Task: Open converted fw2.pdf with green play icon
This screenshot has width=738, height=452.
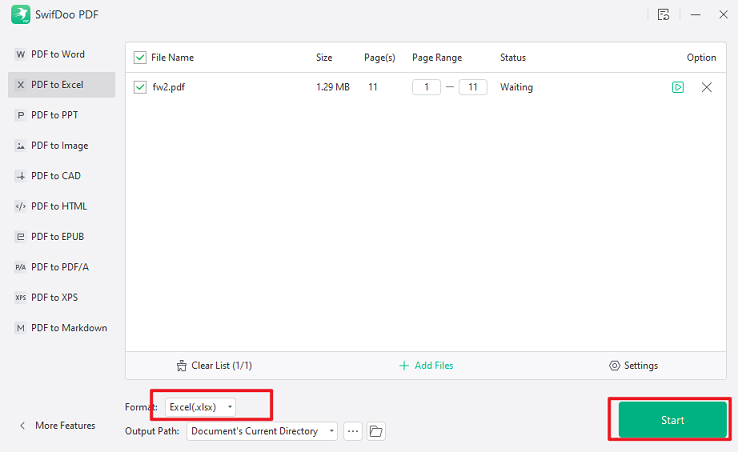Action: coord(678,87)
